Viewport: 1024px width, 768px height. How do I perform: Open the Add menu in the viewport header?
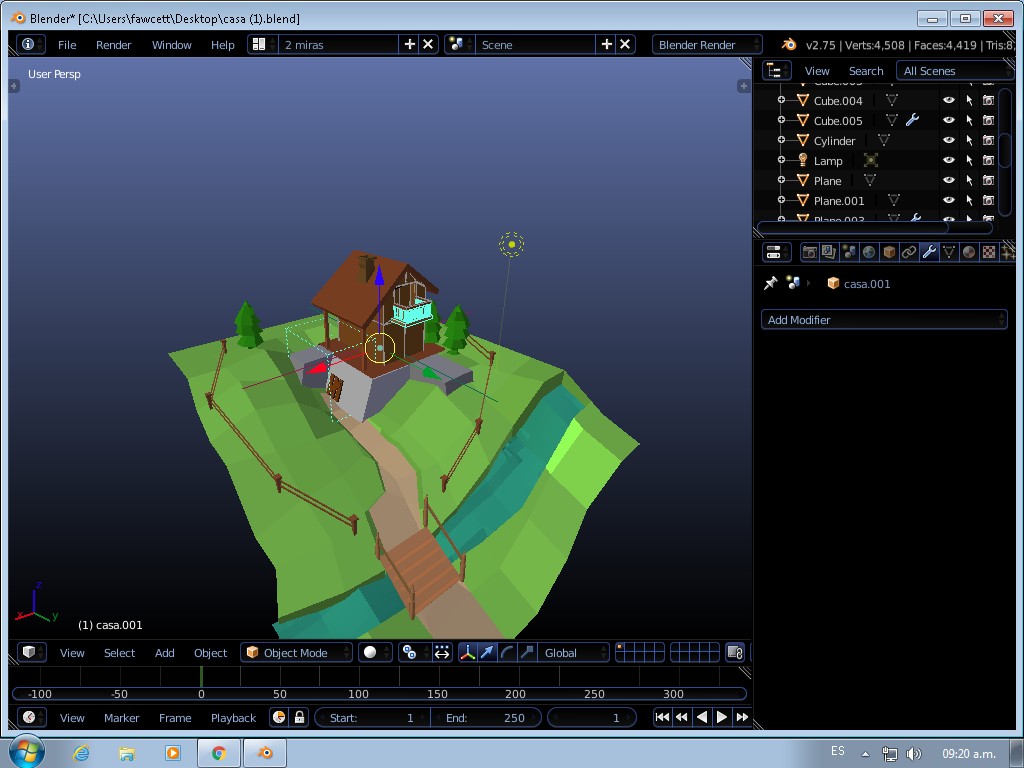click(x=164, y=651)
